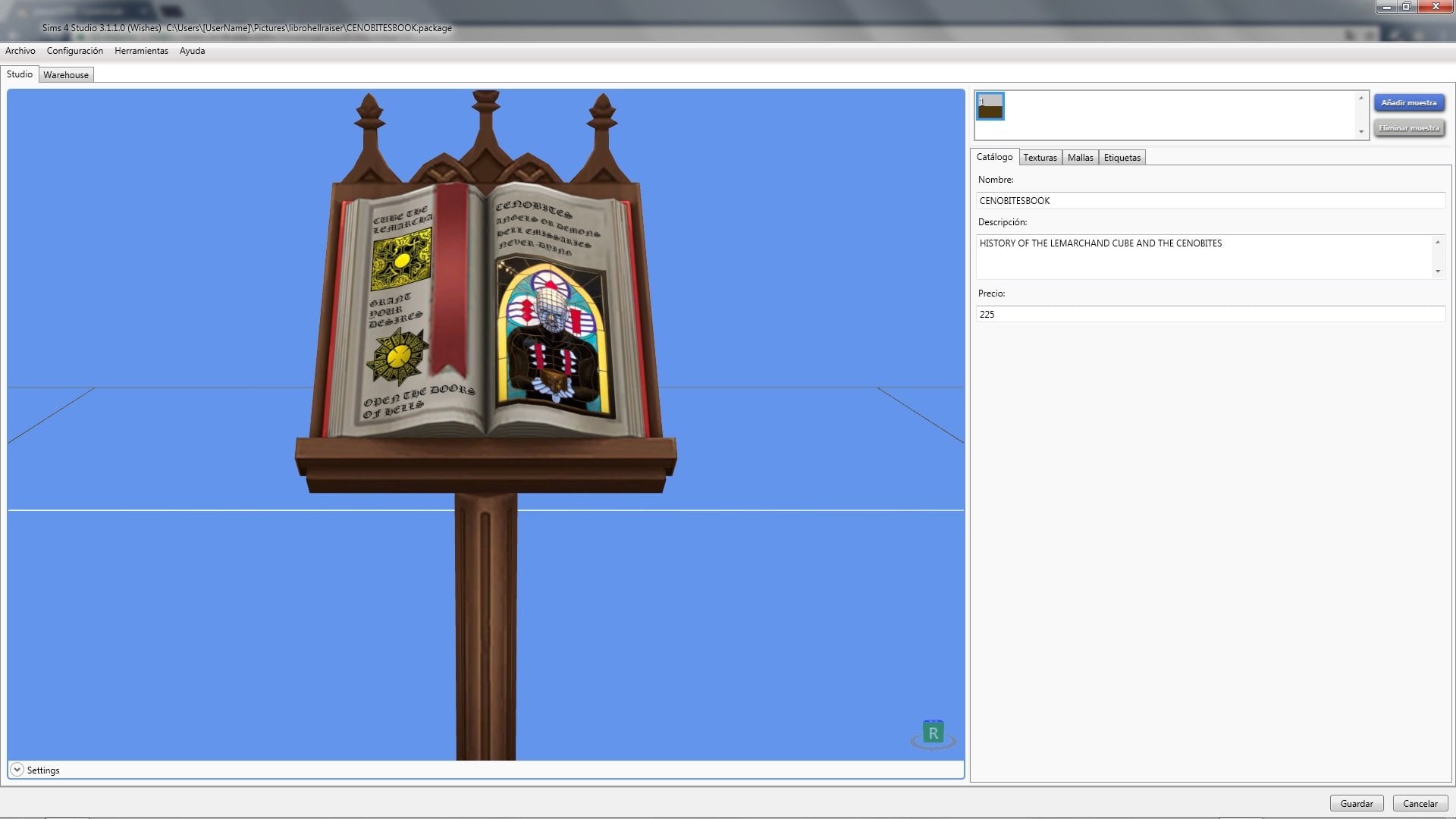
Task: Click the swatch list scroll down arrow
Action: point(1361,132)
